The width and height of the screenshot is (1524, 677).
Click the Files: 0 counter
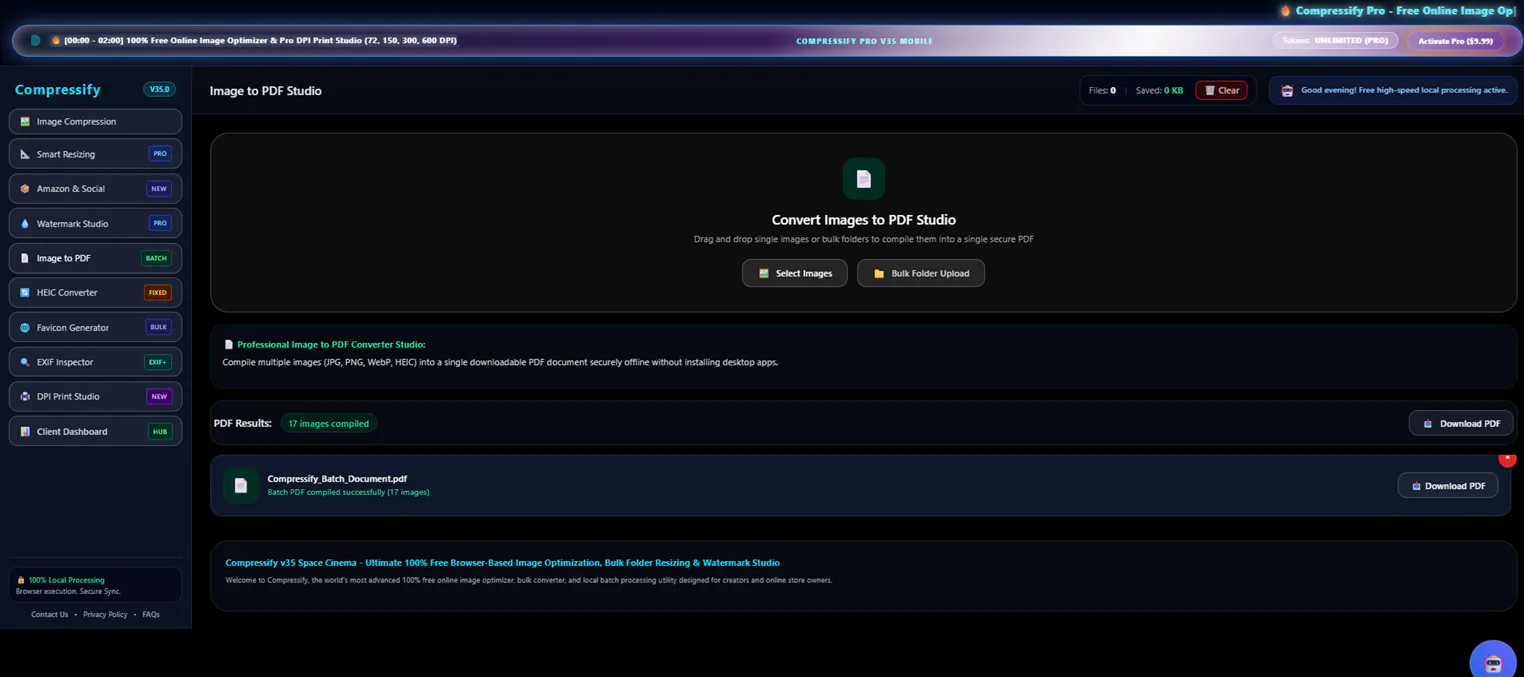1102,90
